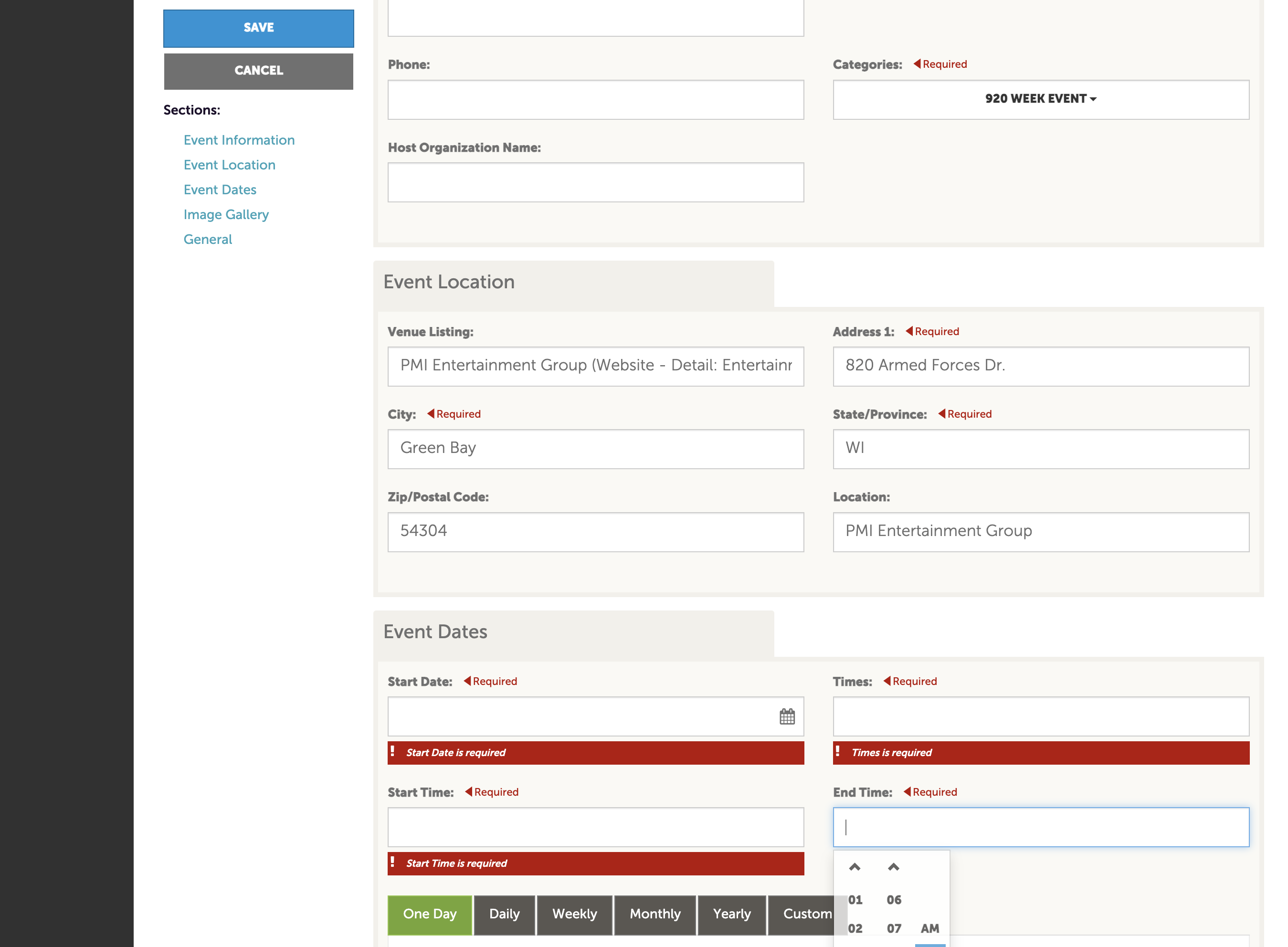The height and width of the screenshot is (947, 1288).
Task: Focus the Host Organization Name field
Action: click(596, 182)
